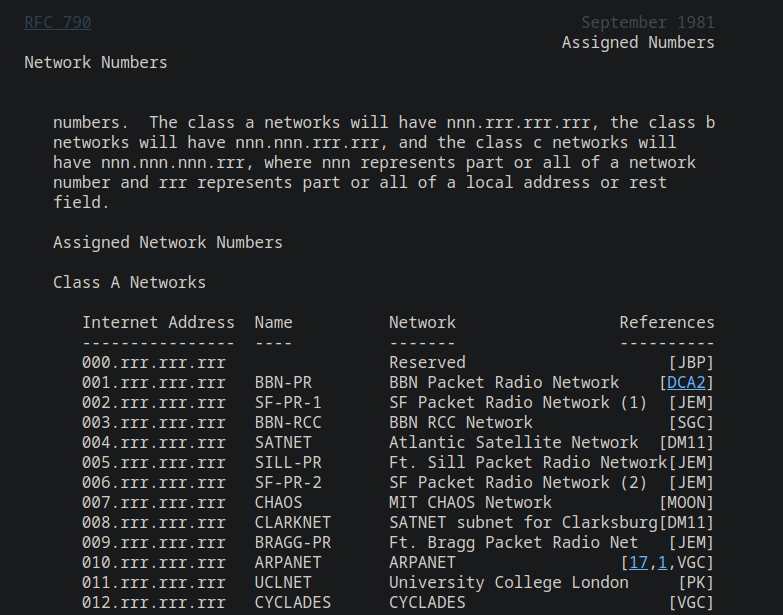The image size is (783, 615).
Task: Click the 'University College London' text
Action: [509, 583]
